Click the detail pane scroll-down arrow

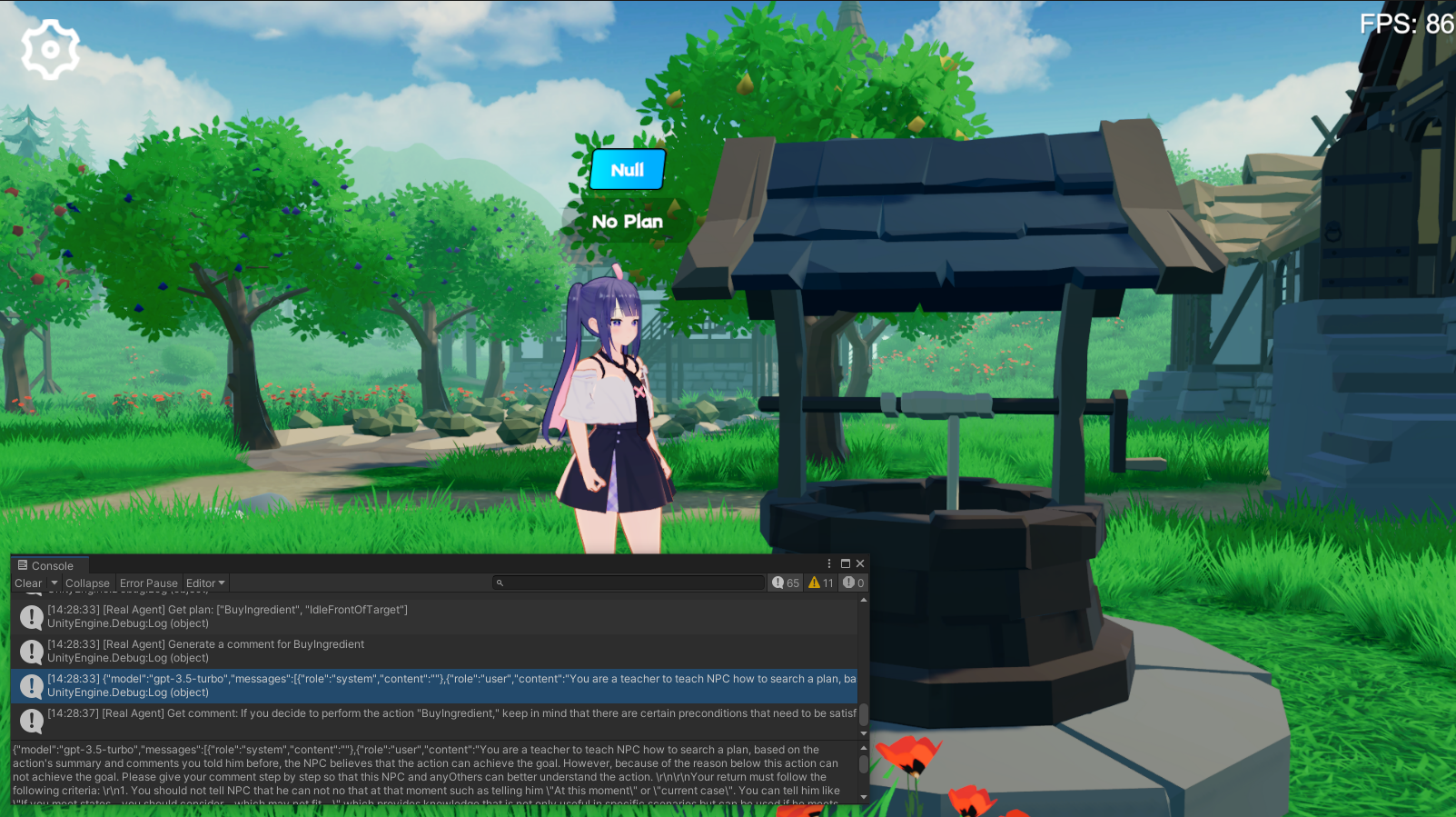coord(863,798)
